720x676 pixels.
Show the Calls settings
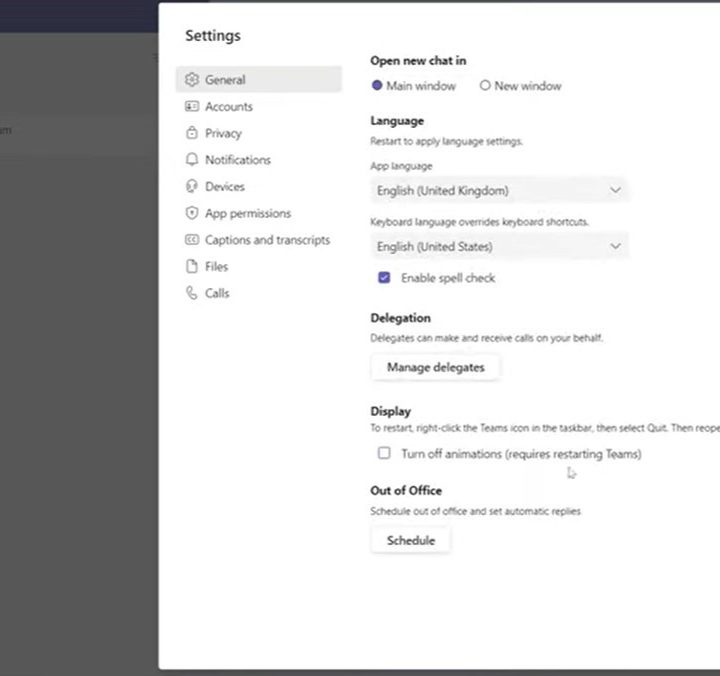coord(259,293)
